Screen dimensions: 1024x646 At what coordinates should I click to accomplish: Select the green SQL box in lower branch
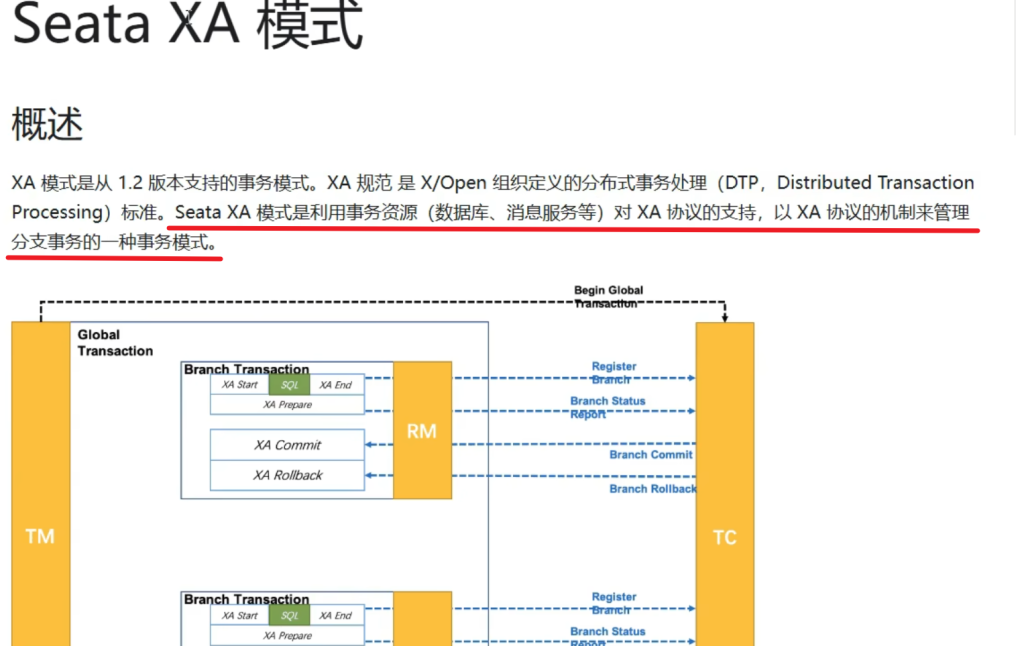tap(289, 616)
